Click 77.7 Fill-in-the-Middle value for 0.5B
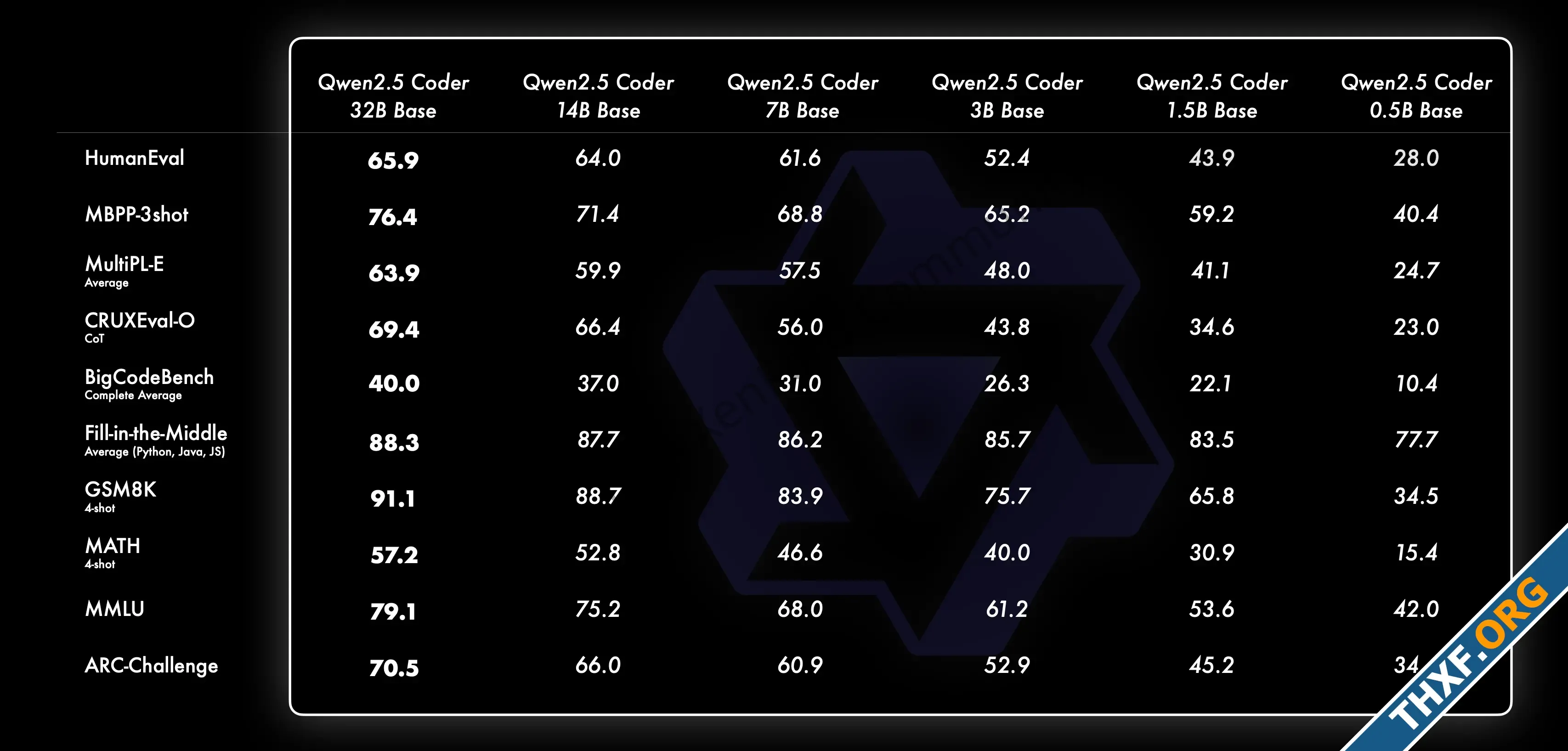 tap(1416, 440)
